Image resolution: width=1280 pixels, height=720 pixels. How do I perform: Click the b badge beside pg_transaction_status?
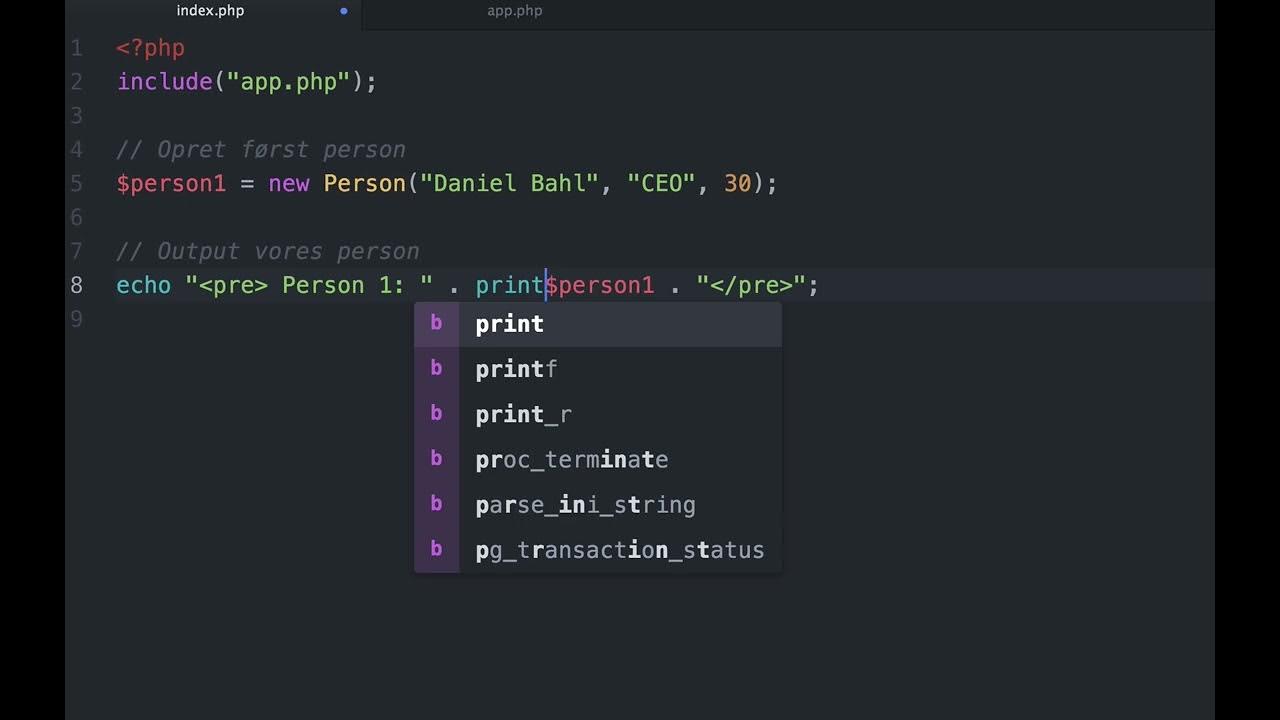[x=437, y=549]
